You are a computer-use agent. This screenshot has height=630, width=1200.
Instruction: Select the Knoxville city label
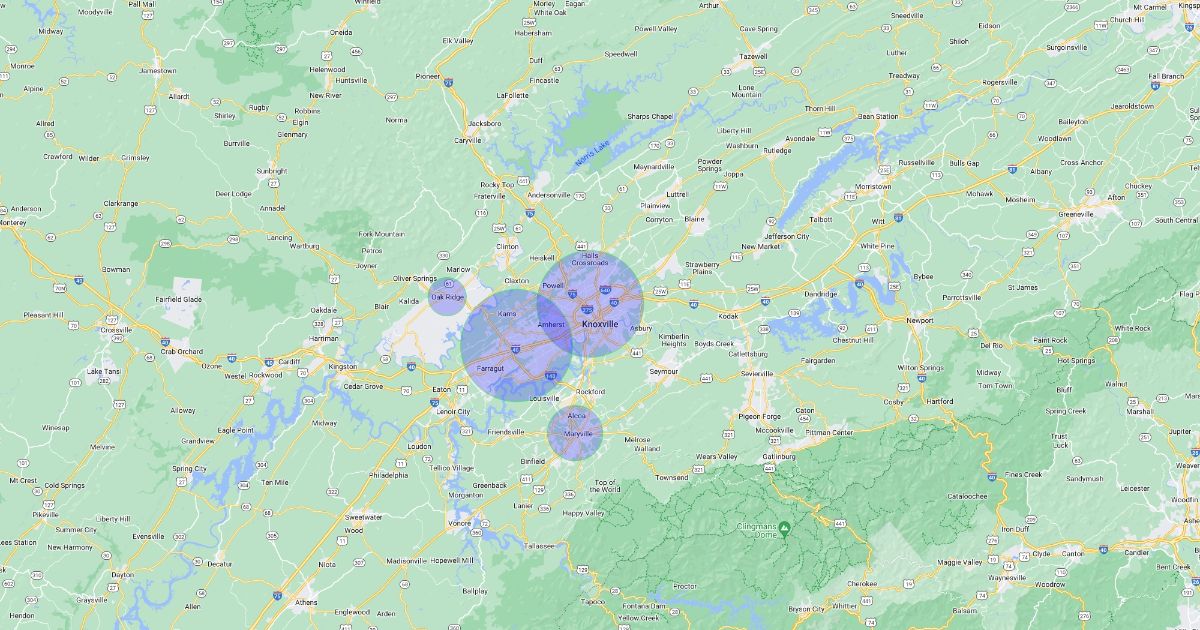[600, 324]
